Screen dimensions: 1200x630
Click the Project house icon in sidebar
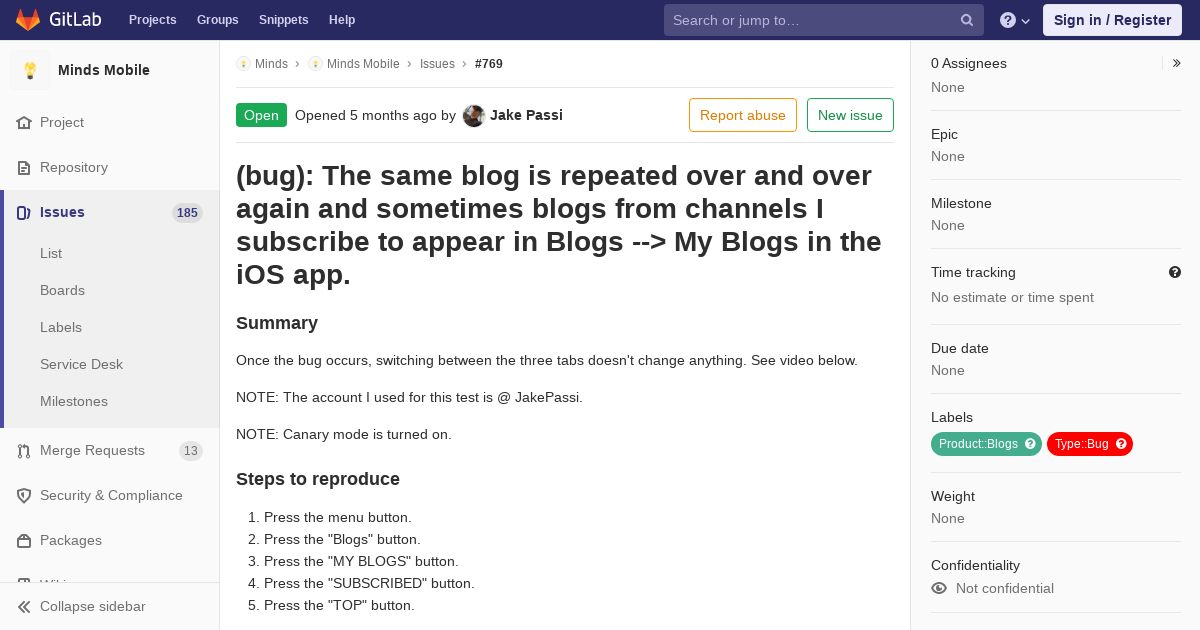(24, 123)
